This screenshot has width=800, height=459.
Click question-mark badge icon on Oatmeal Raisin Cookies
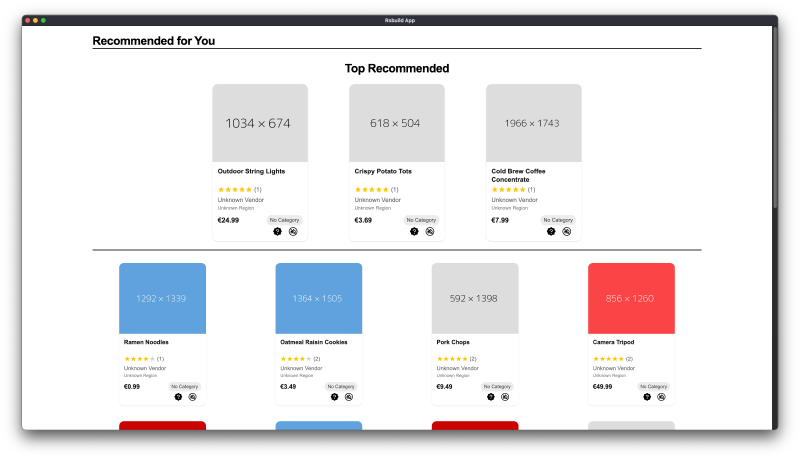point(335,397)
